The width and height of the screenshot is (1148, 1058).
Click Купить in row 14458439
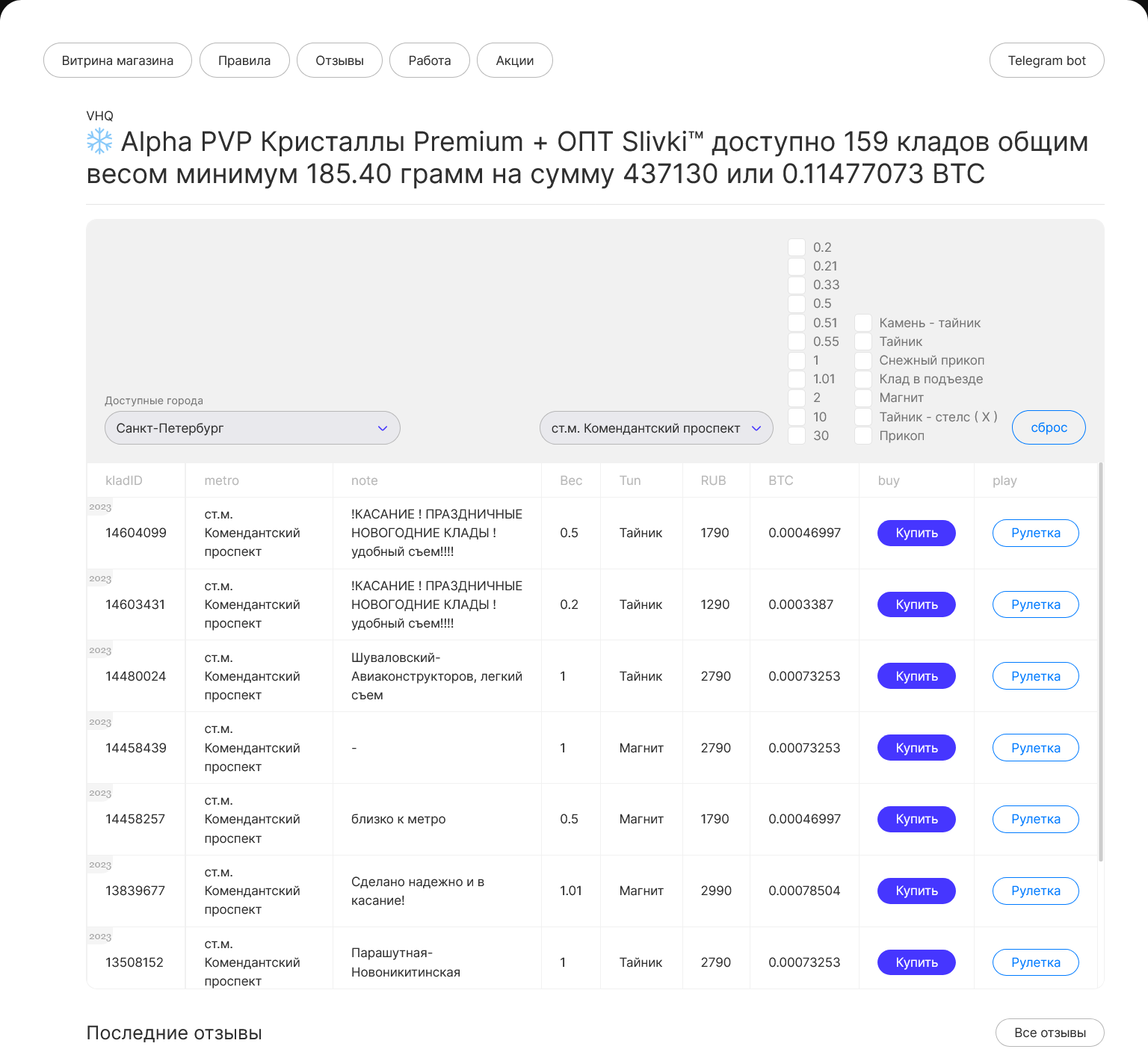pos(916,748)
